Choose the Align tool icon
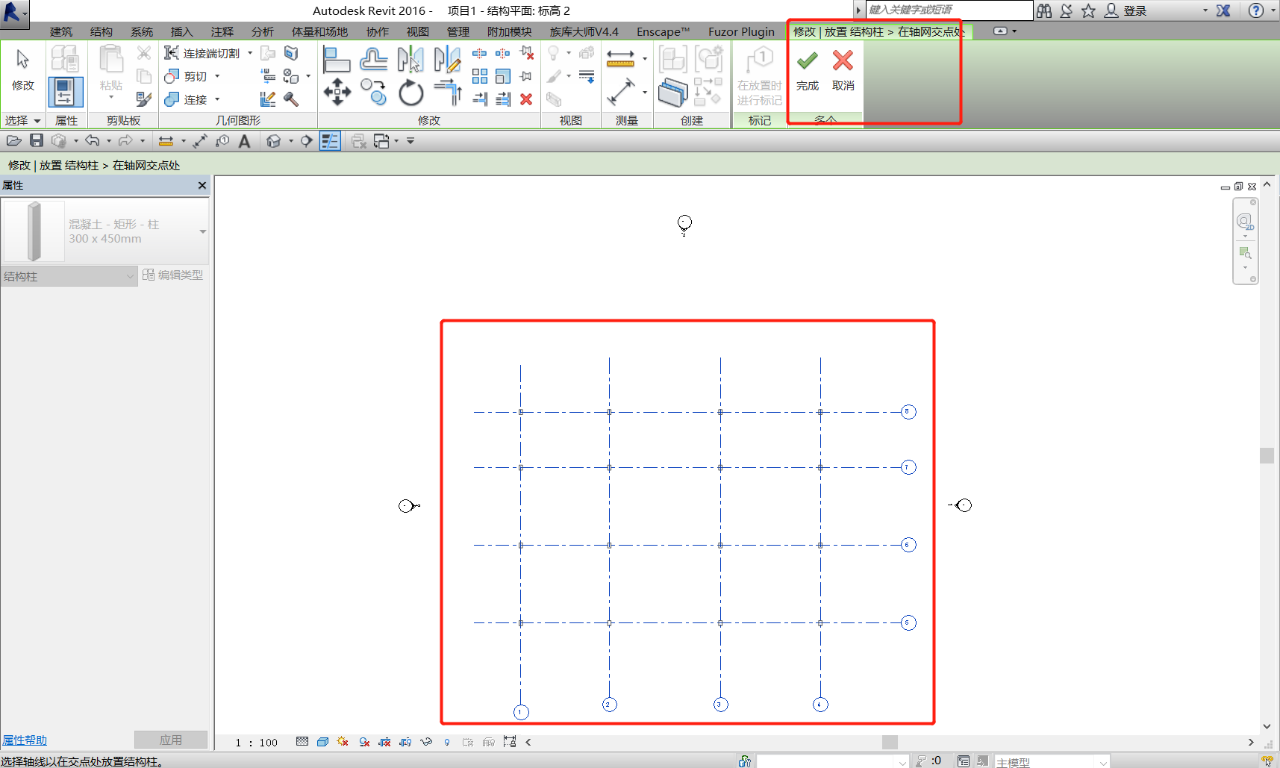 click(x=337, y=59)
